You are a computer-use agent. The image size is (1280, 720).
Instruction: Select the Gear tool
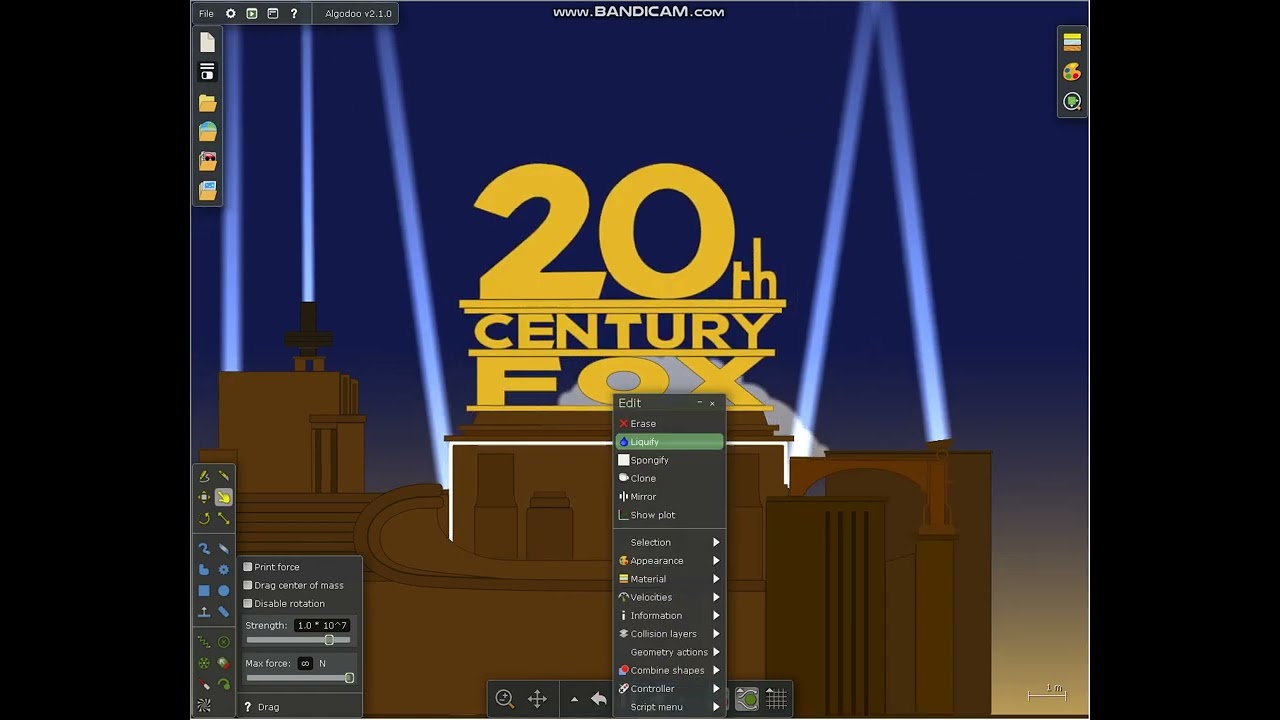click(x=223, y=569)
